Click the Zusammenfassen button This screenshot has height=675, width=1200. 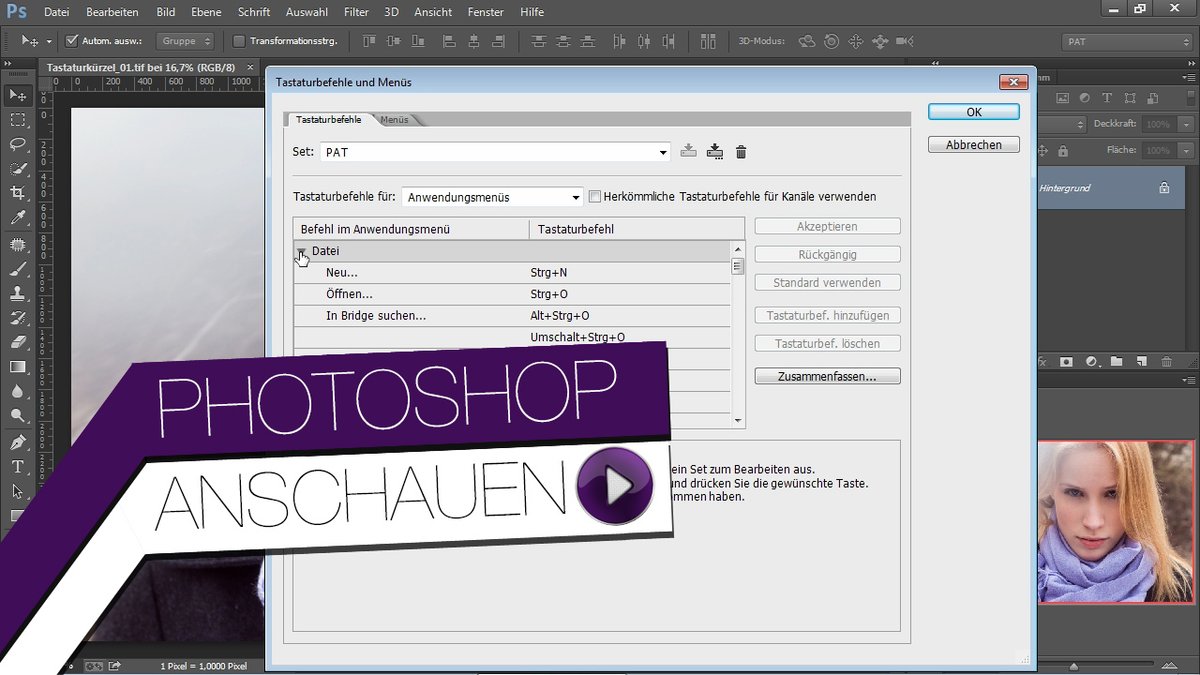(x=827, y=375)
